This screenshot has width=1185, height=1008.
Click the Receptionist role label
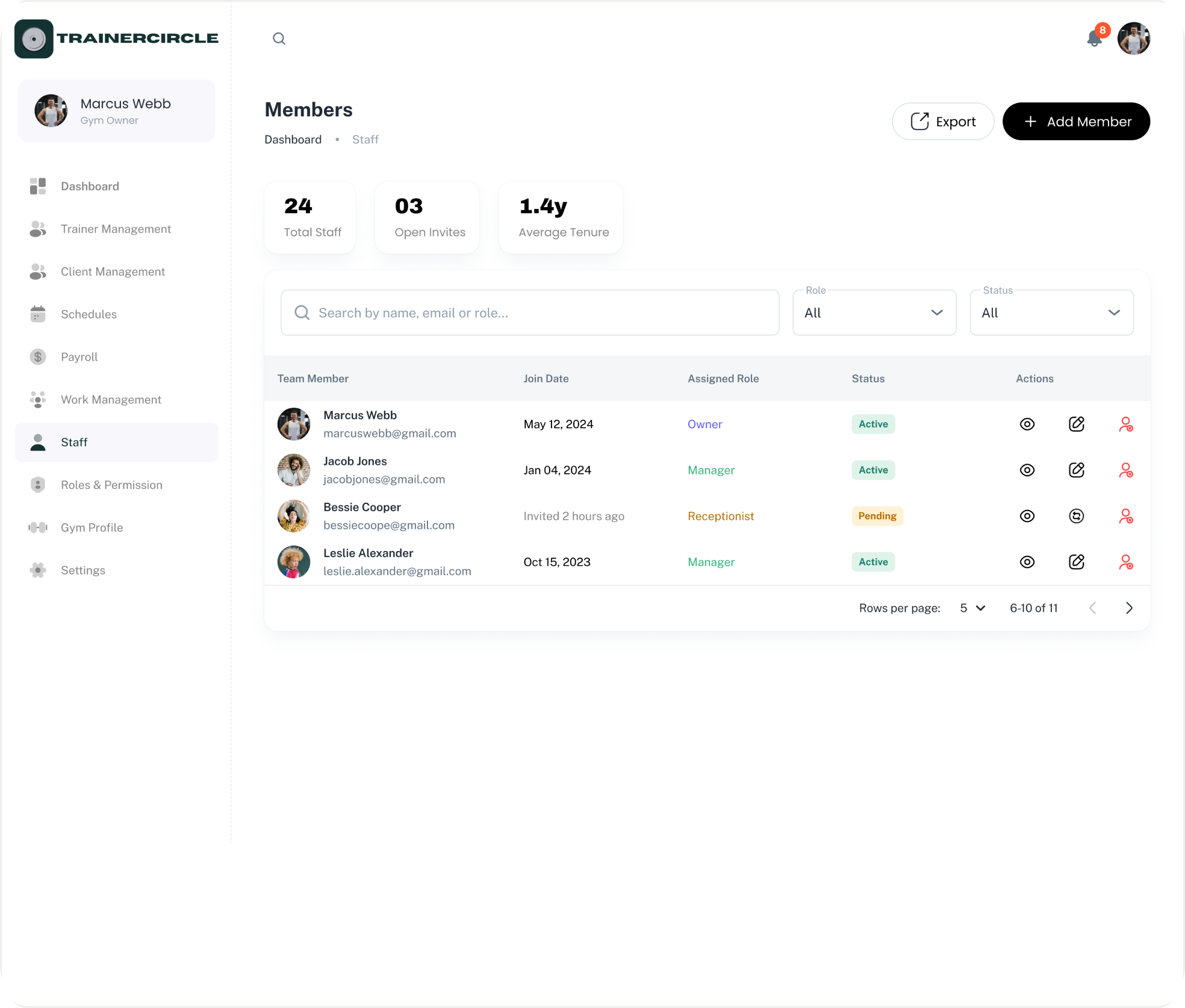pyautogui.click(x=721, y=516)
